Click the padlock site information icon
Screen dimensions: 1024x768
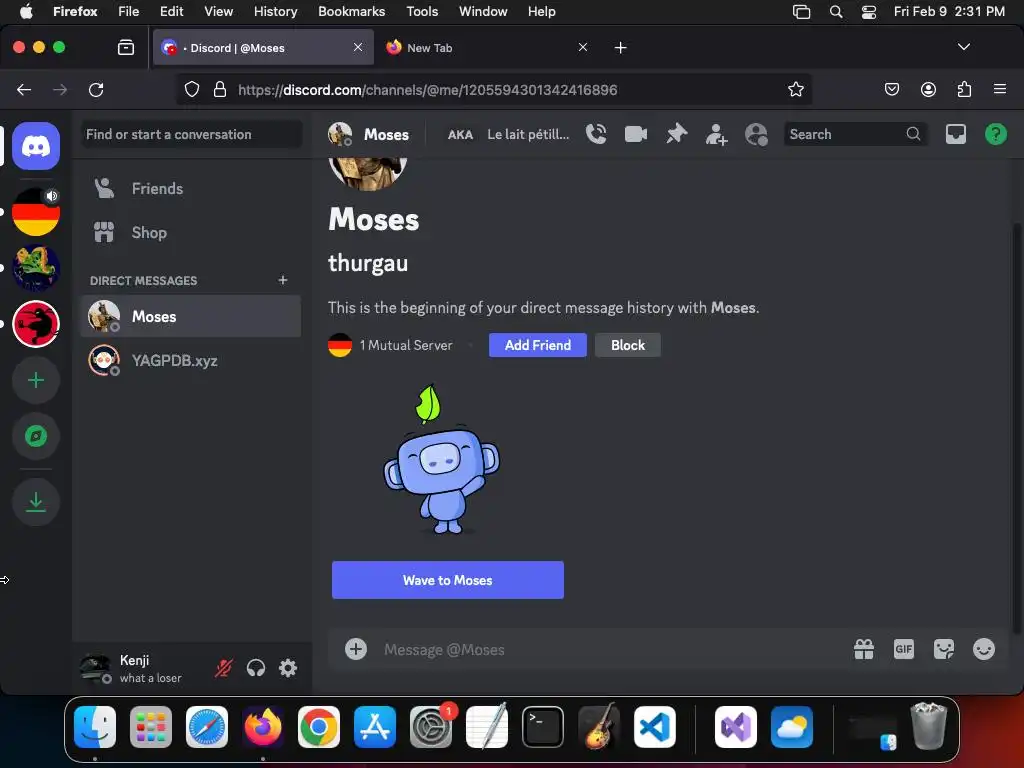220,89
